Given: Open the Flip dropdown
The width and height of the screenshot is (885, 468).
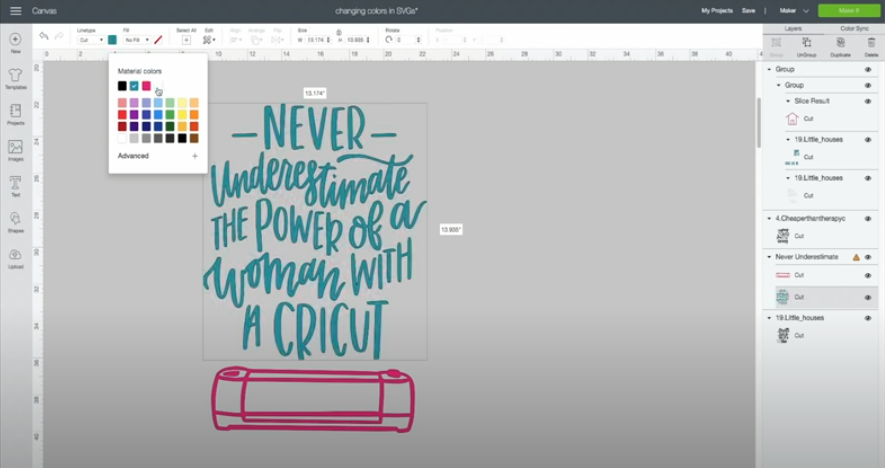Looking at the screenshot, I should click(277, 40).
